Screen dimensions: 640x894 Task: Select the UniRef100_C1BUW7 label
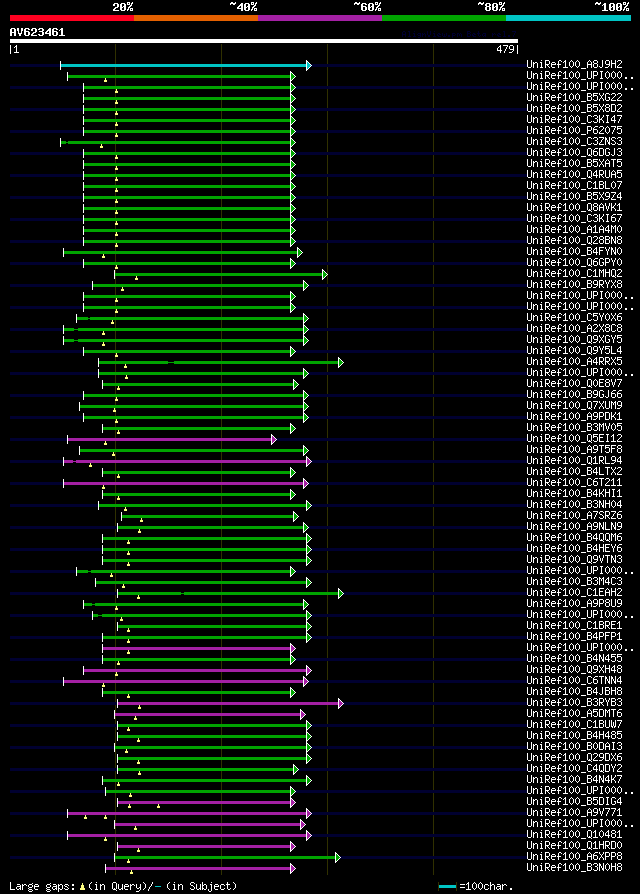click(x=574, y=725)
